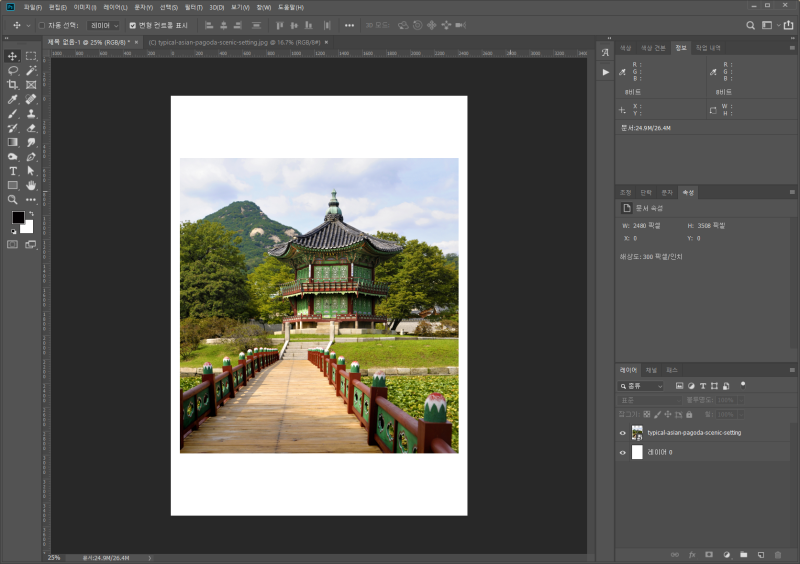Switch to the typical-asian-pagoda-scenic-setting.jpg document tab
Screen dimensions: 800x564
(x=234, y=42)
